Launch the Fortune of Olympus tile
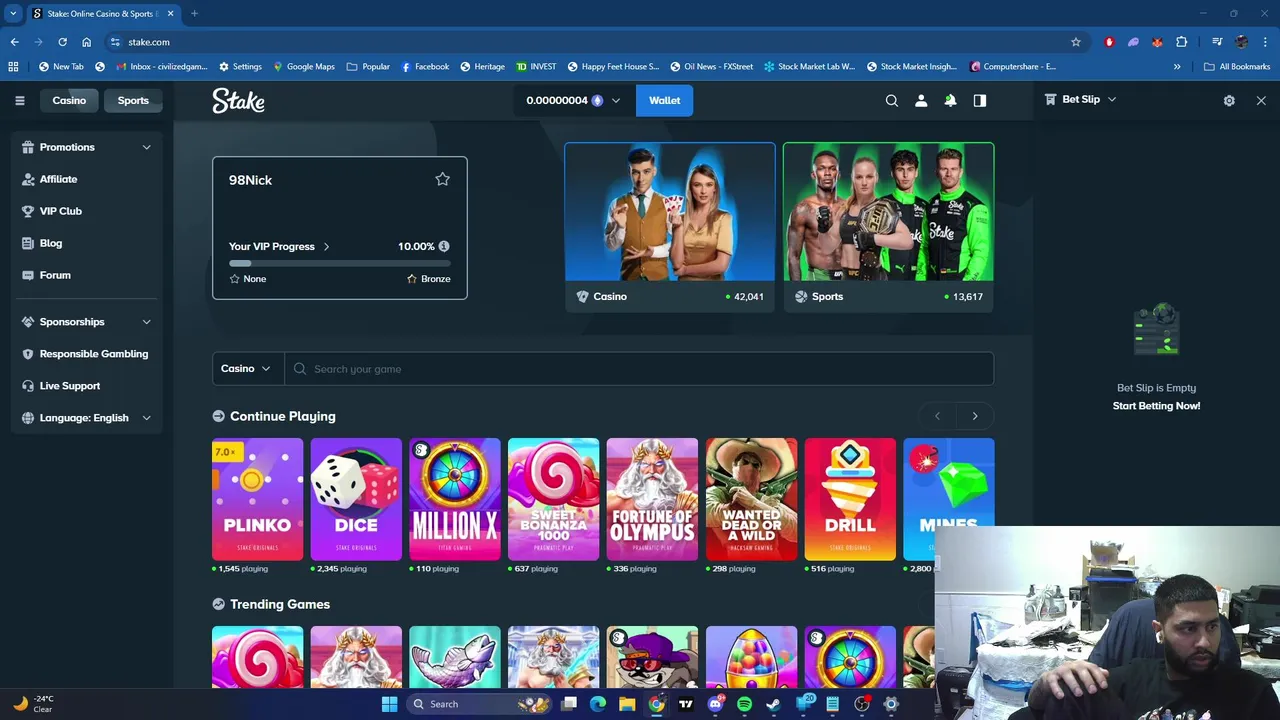Screen dimensions: 1280x720 click(x=652, y=499)
